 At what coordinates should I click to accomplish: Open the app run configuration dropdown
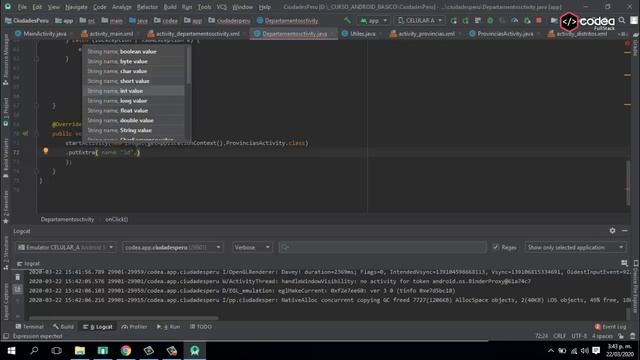tap(373, 20)
